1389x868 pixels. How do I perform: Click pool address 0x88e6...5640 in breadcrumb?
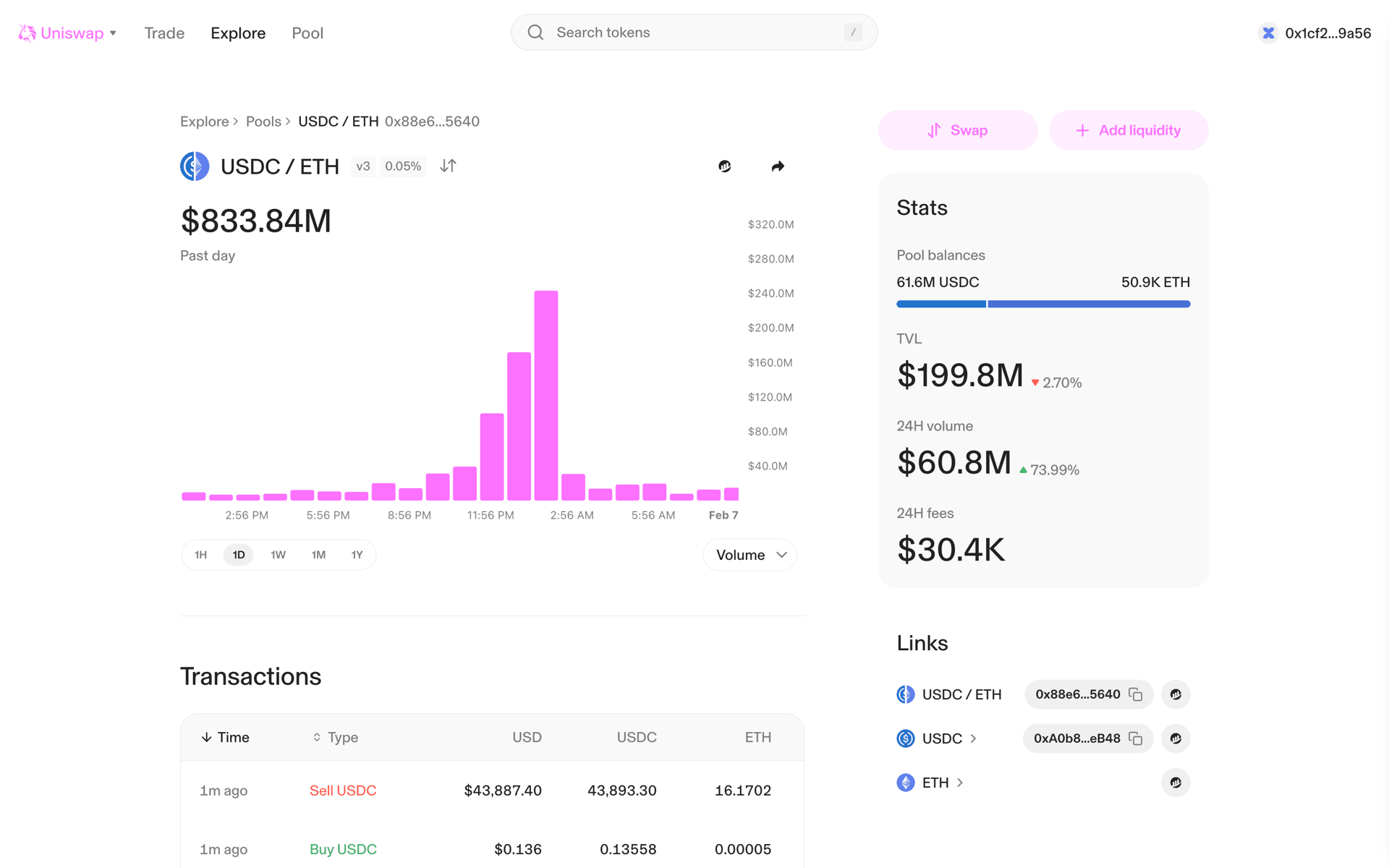(x=432, y=122)
